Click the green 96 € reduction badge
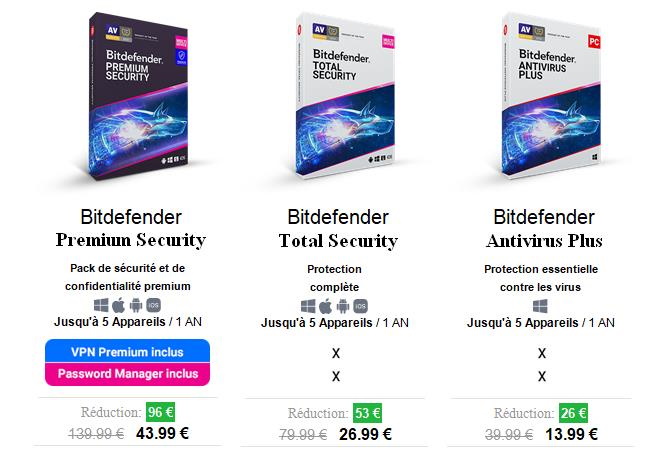This screenshot has width=664, height=452. (160, 412)
